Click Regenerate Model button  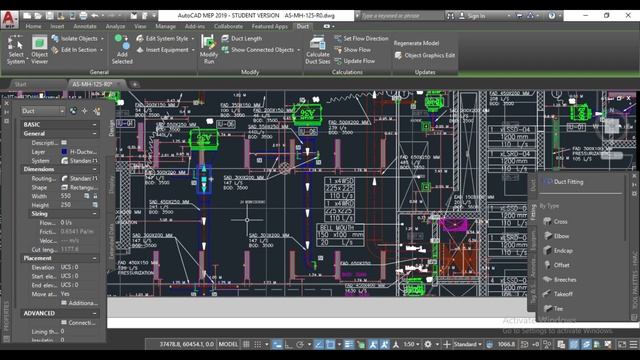pyautogui.click(x=416, y=43)
